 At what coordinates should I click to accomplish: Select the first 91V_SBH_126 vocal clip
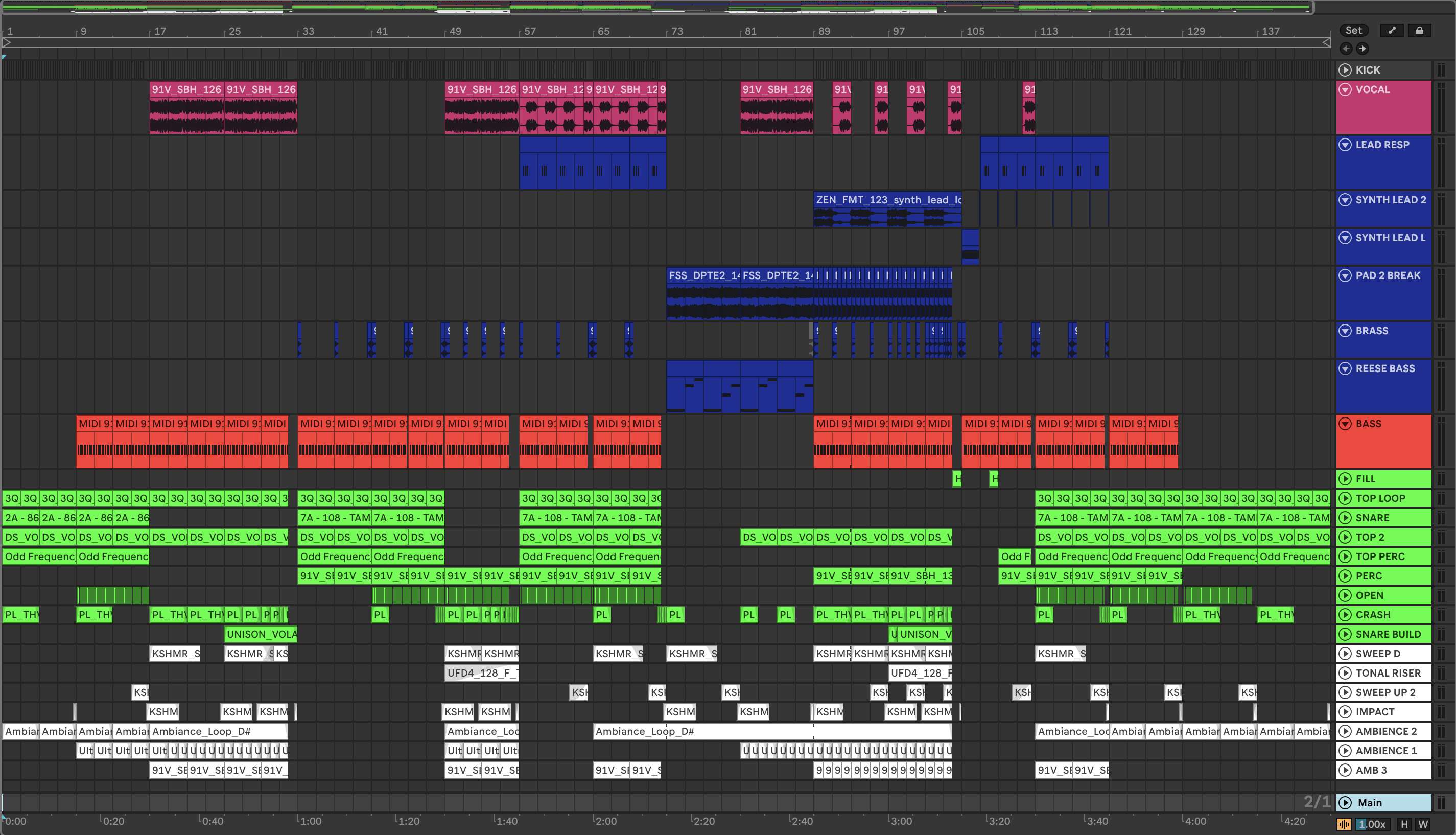(x=187, y=107)
